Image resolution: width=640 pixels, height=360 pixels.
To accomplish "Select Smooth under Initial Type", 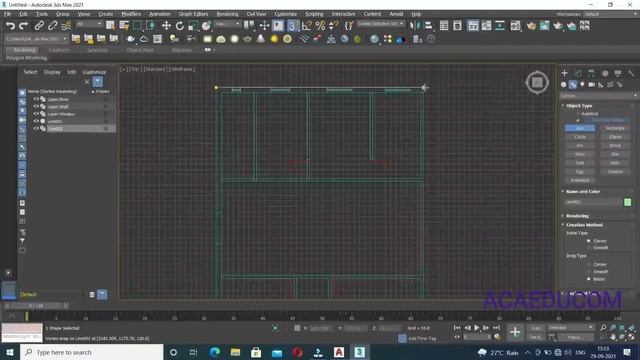I will [x=589, y=248].
